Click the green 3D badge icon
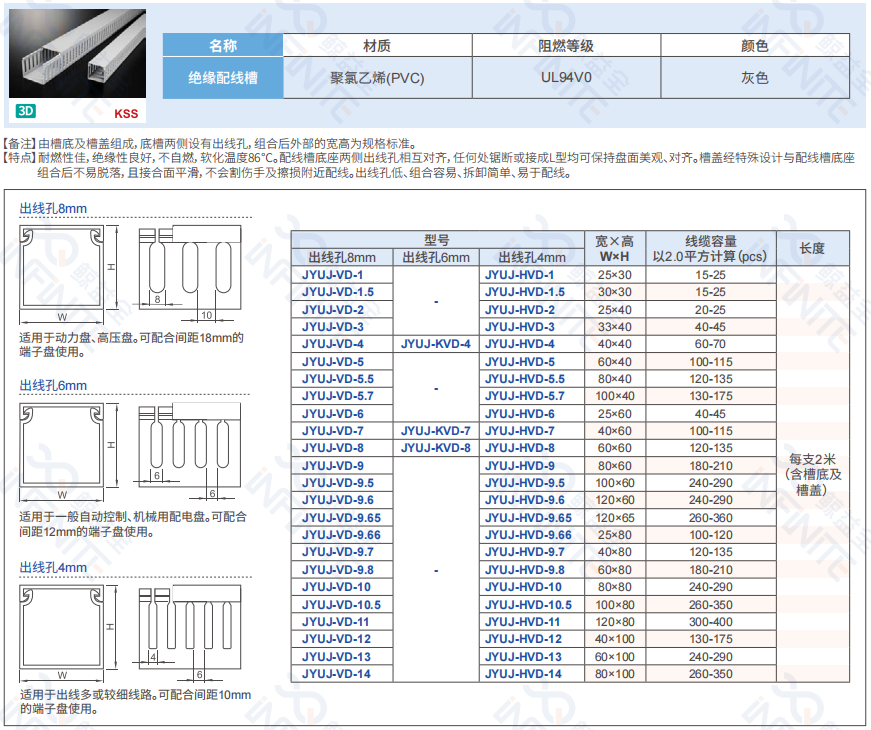 click(x=26, y=112)
